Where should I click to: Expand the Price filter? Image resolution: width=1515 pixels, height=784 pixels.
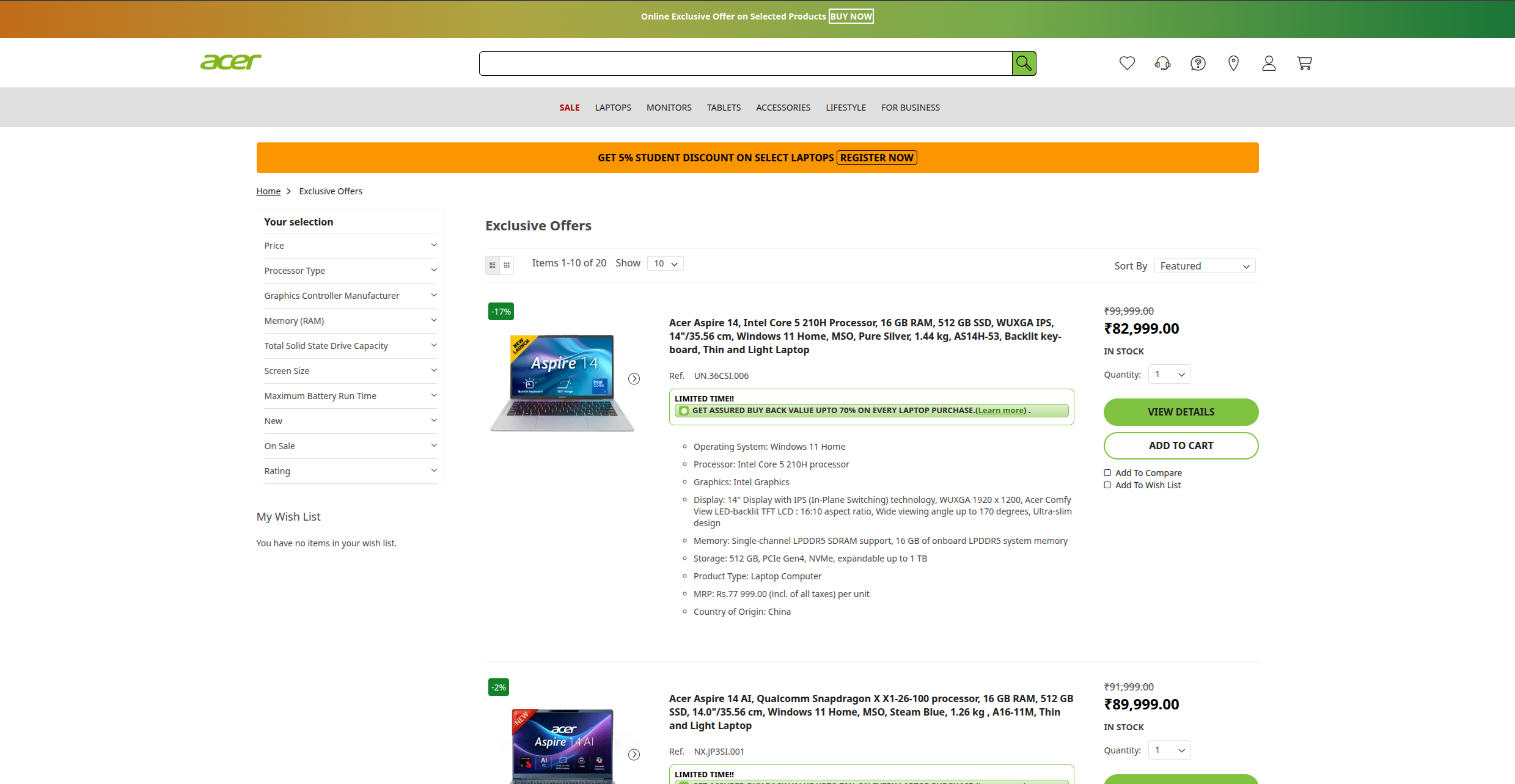pos(350,246)
